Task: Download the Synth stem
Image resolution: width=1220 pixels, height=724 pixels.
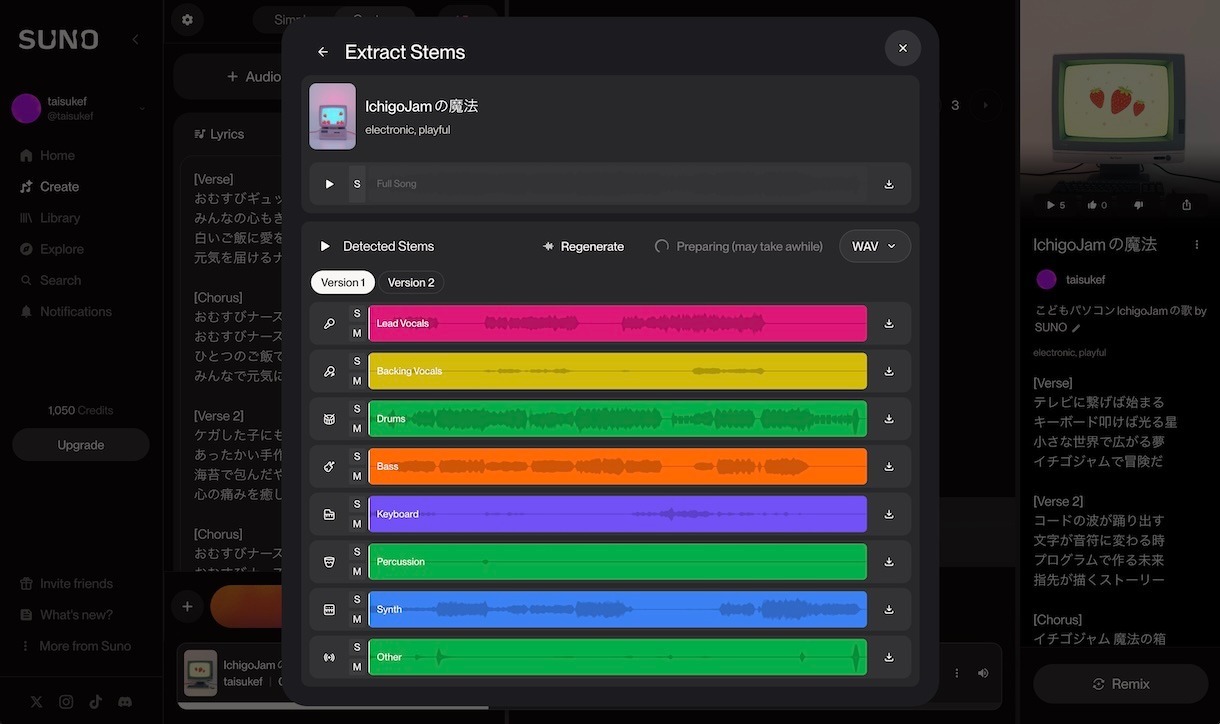Action: (x=889, y=609)
